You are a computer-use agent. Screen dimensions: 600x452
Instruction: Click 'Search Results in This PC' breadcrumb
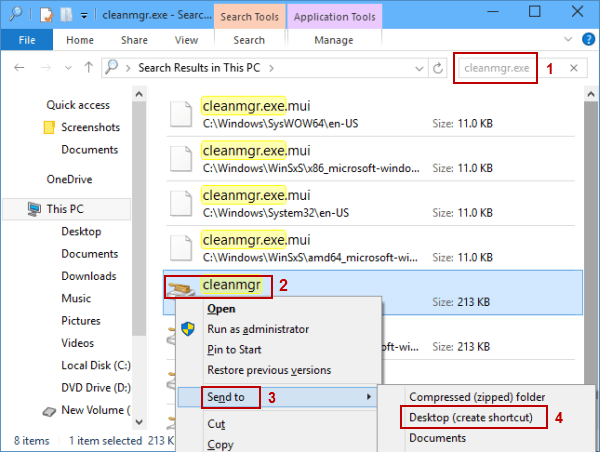tap(199, 68)
